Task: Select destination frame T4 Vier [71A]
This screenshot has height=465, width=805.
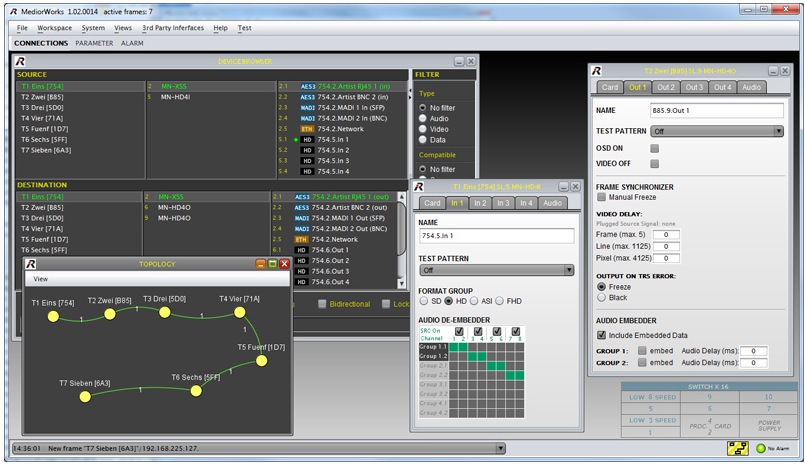Action: pos(42,228)
